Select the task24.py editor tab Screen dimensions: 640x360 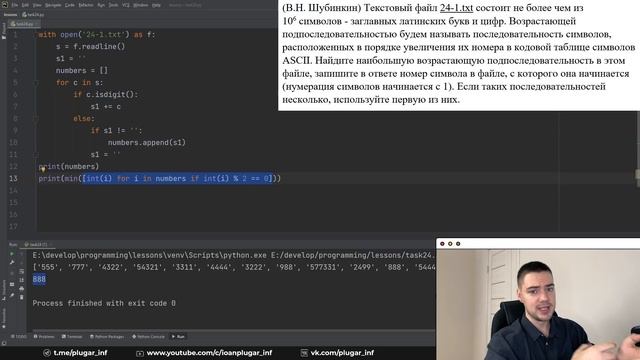[24, 24]
